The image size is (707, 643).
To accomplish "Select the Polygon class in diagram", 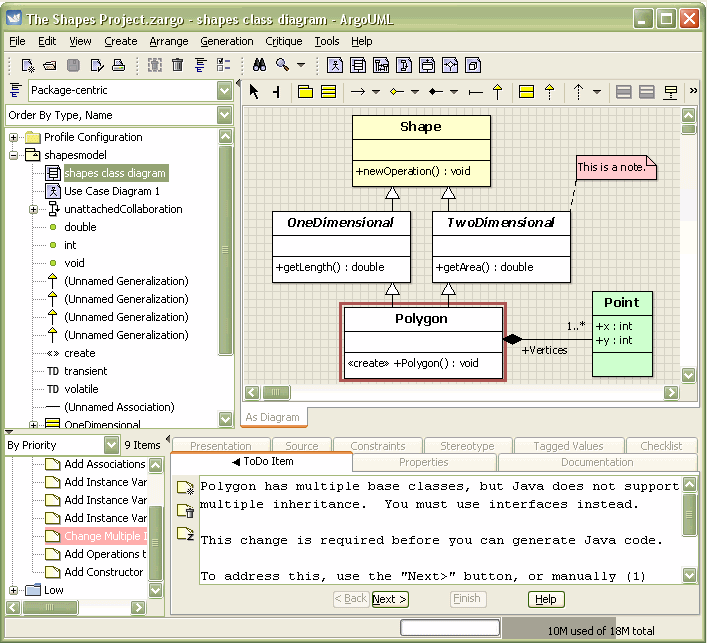I will [x=423, y=319].
